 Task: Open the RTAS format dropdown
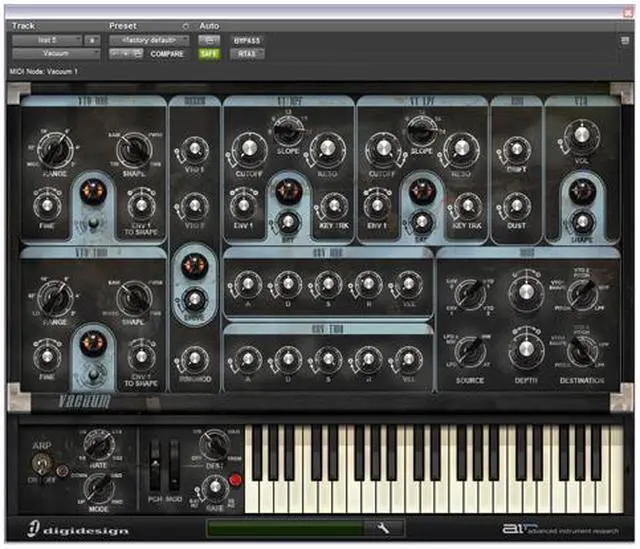coord(247,53)
